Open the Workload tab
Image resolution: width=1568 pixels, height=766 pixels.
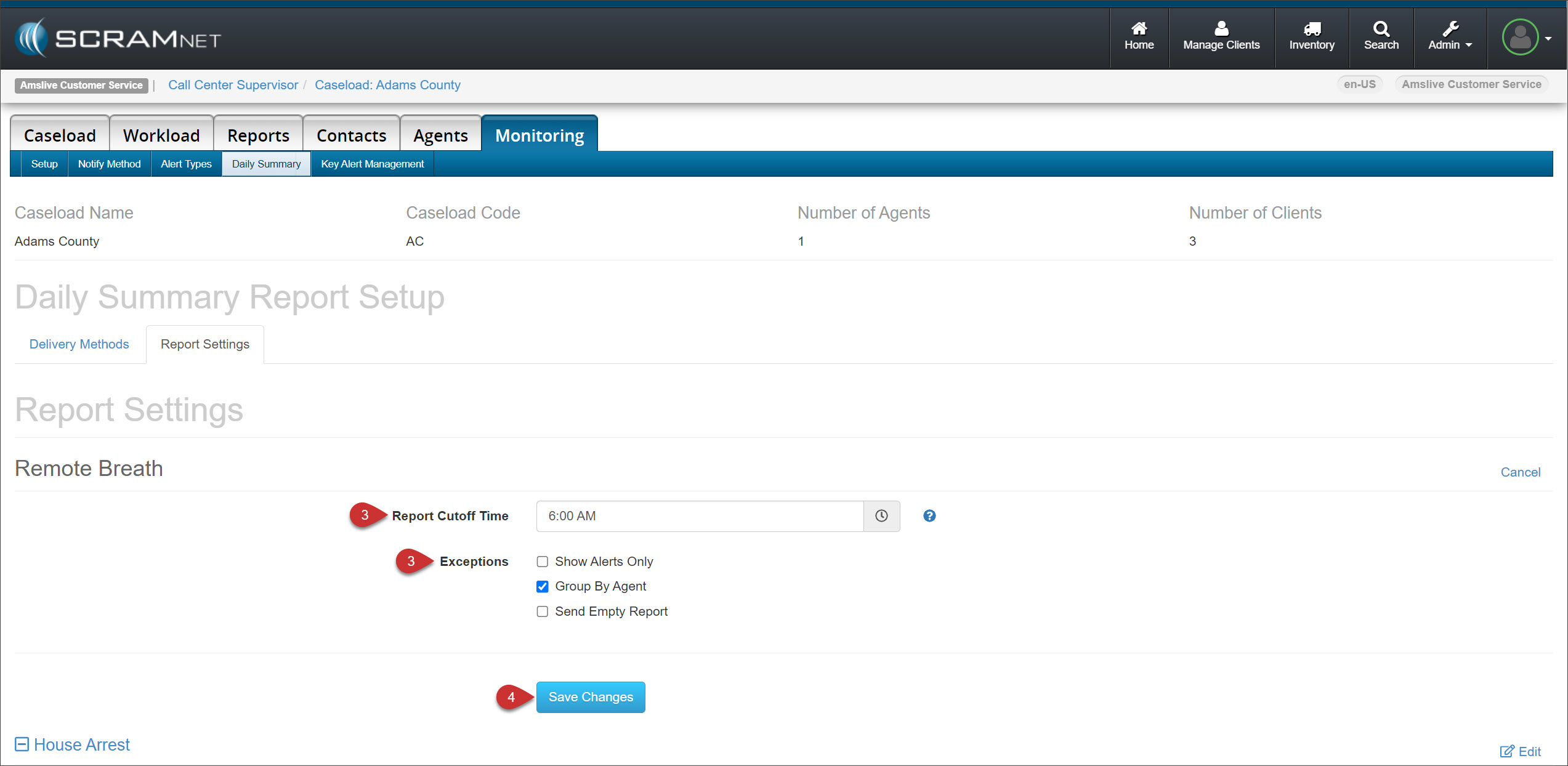click(x=161, y=135)
